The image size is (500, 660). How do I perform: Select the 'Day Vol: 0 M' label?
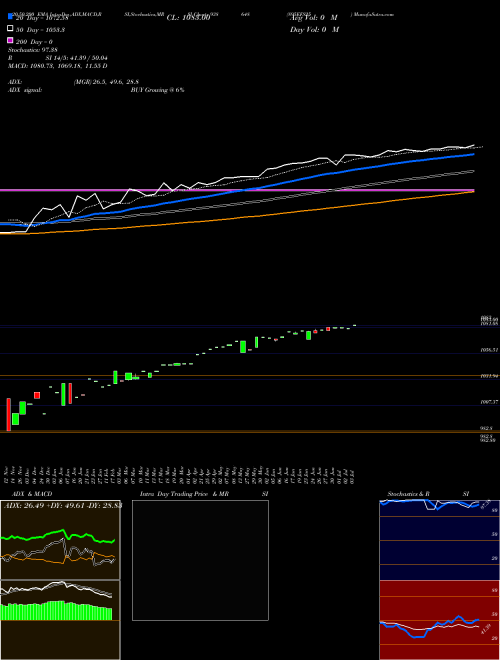click(x=314, y=29)
